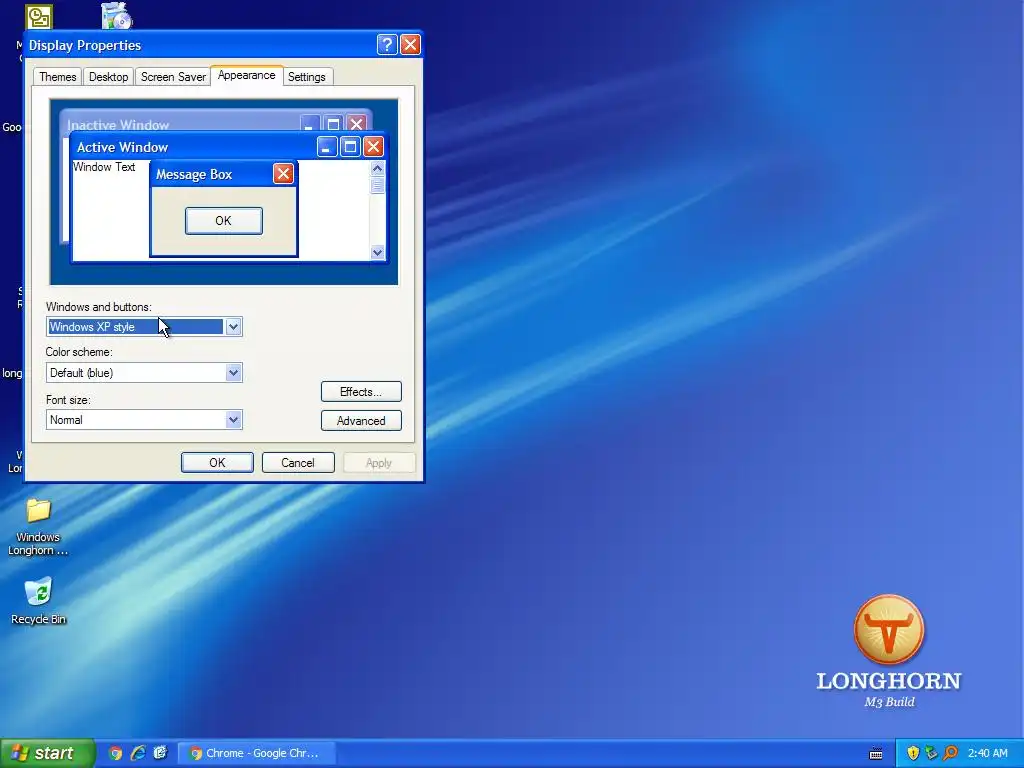This screenshot has width=1024, height=768.
Task: Open the yellow security shield tray icon
Action: point(913,753)
